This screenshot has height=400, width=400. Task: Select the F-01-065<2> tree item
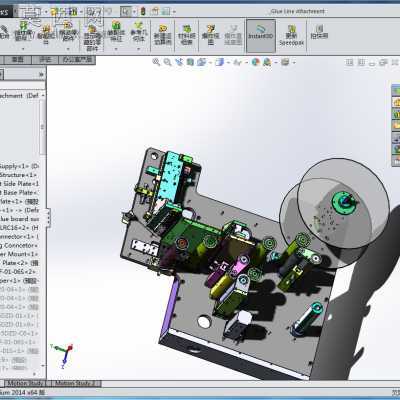18,272
